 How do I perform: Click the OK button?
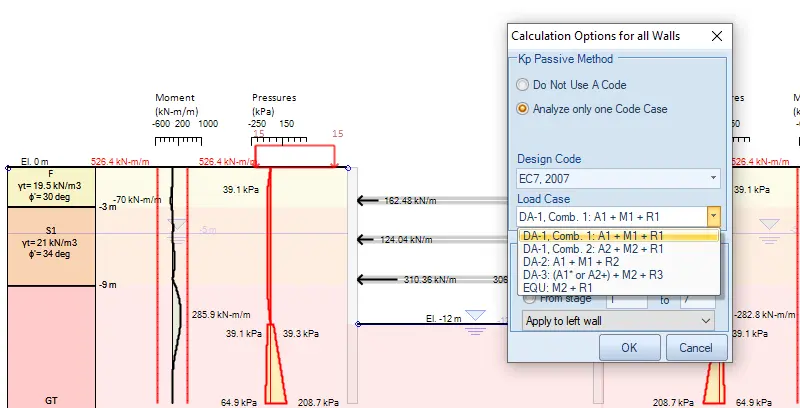[x=630, y=347]
